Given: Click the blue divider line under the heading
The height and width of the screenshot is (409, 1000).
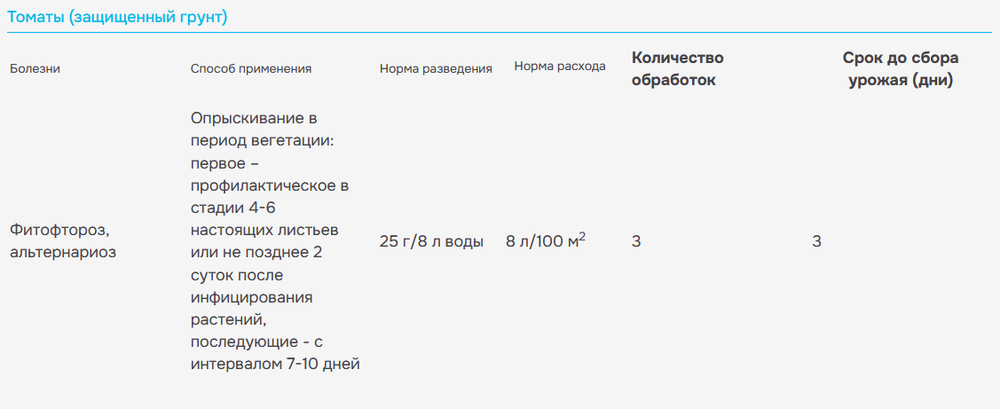Looking at the screenshot, I should [499, 33].
